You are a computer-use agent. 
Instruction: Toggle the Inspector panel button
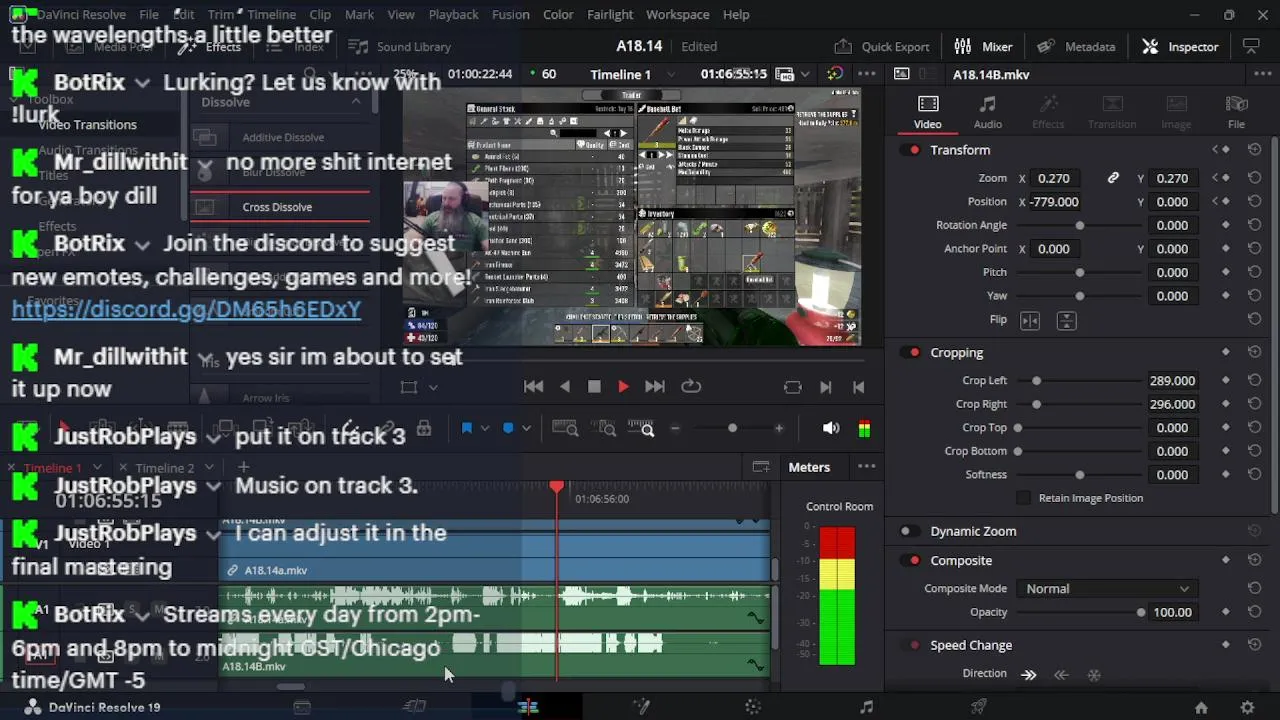1181,46
